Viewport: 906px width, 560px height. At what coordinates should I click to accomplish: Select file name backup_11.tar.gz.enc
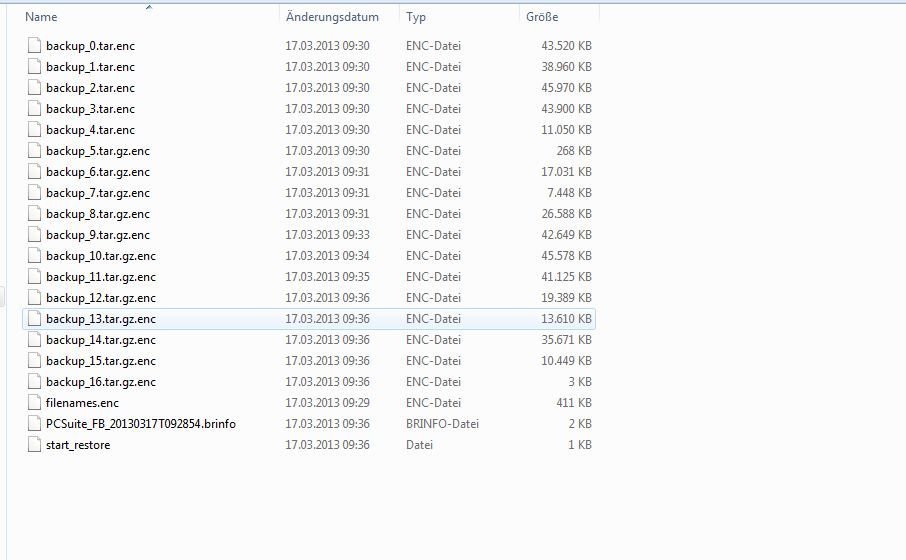point(101,277)
